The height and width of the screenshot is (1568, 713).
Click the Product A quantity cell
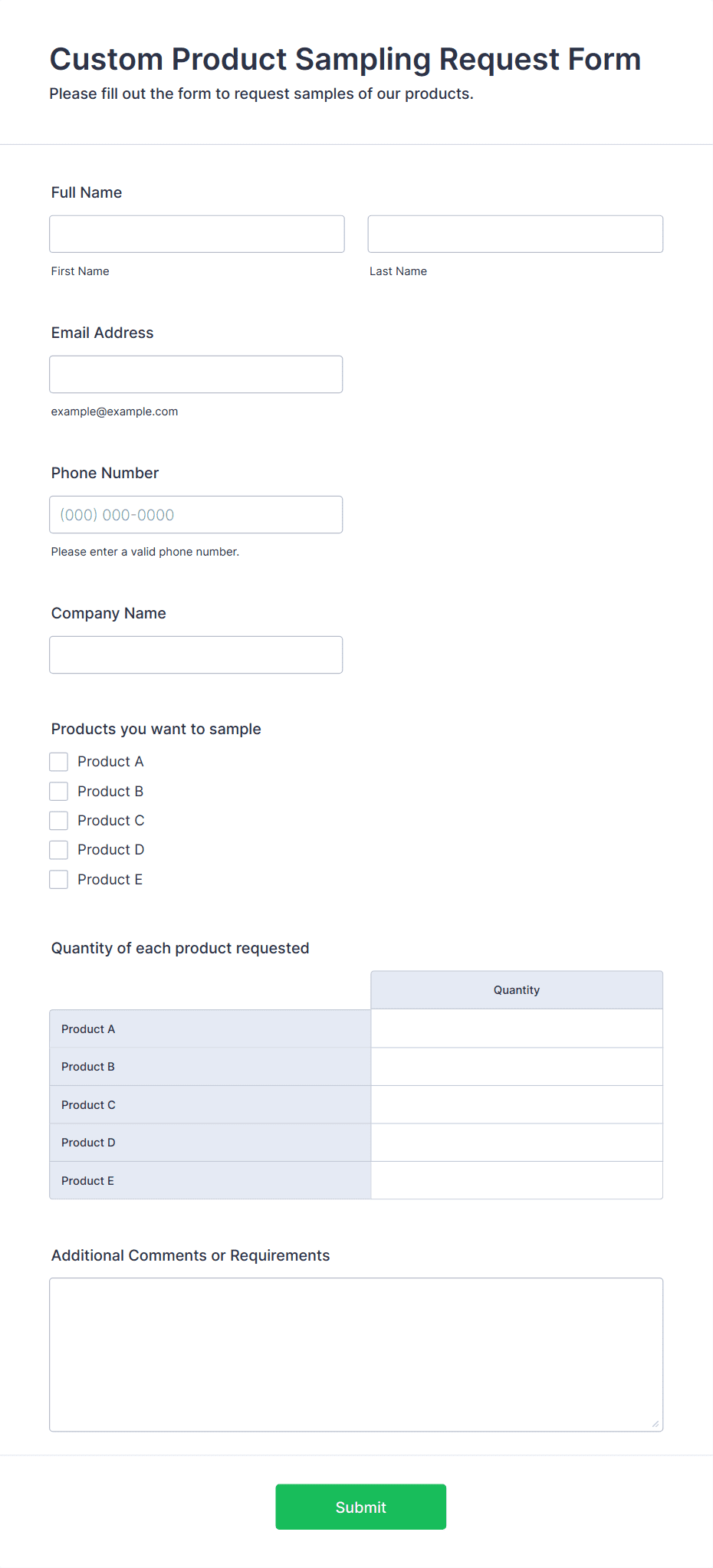point(517,1028)
